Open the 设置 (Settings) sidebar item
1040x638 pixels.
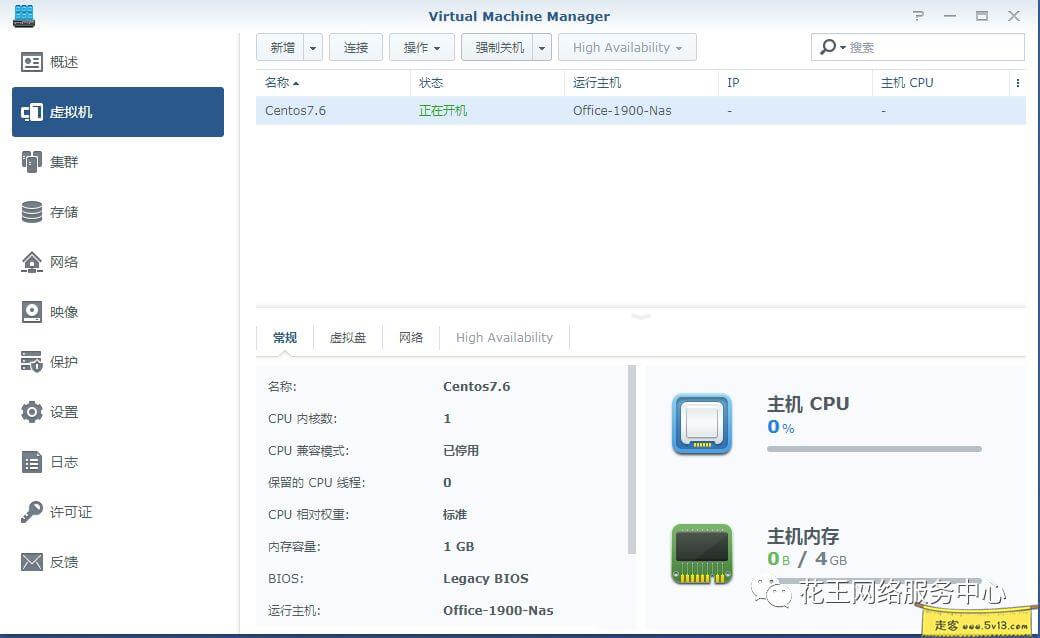(x=63, y=411)
